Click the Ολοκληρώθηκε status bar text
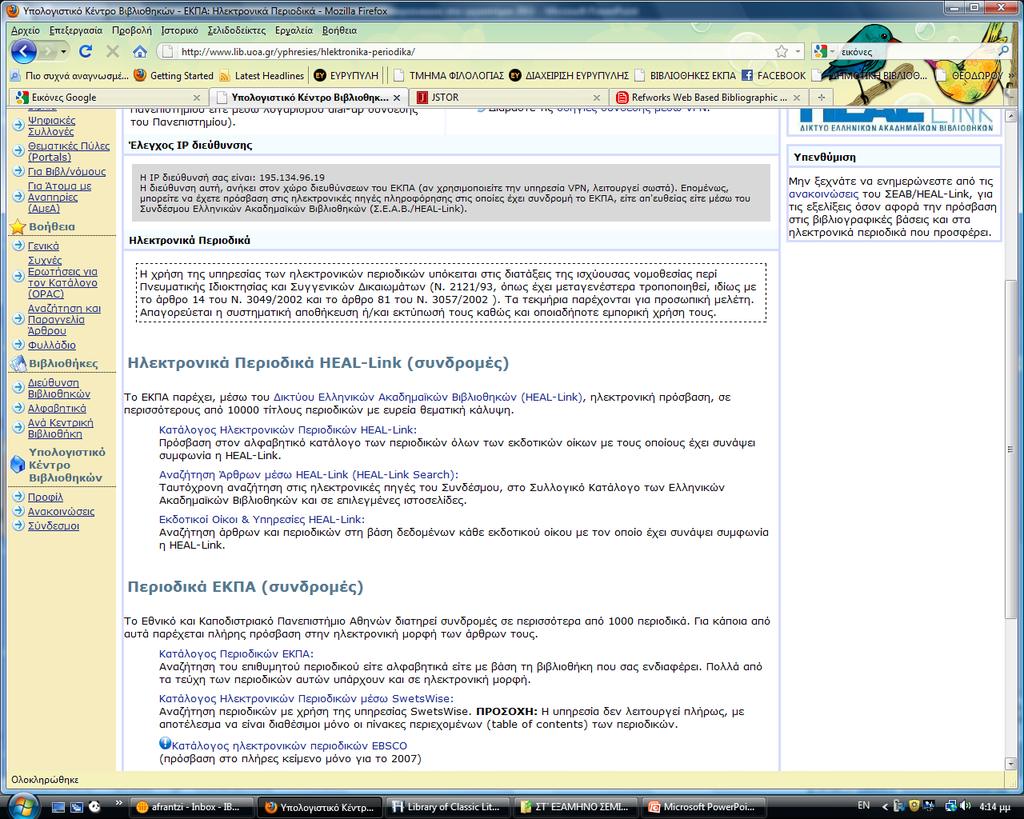Image resolution: width=1024 pixels, height=819 pixels. (44, 780)
